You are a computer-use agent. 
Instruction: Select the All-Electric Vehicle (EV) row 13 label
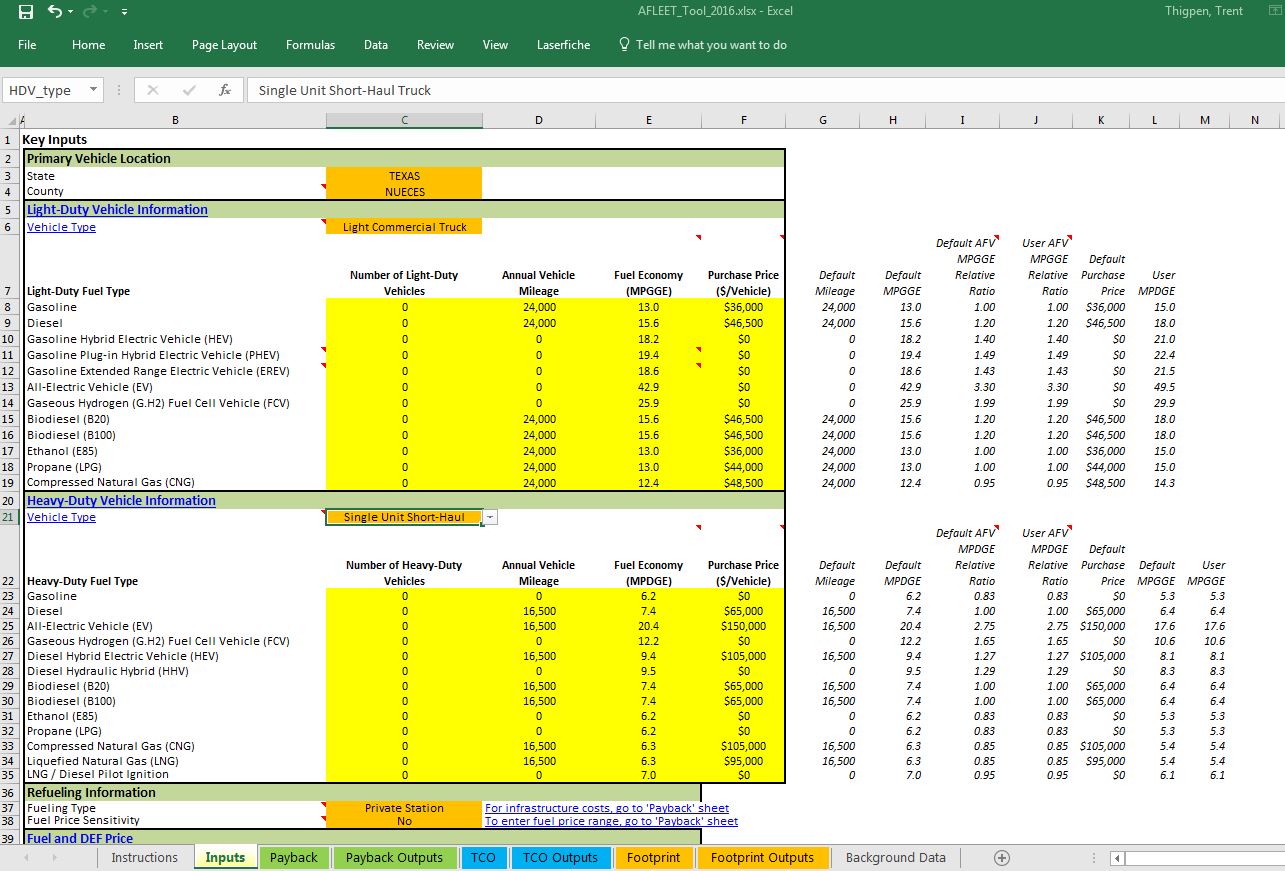[89, 387]
